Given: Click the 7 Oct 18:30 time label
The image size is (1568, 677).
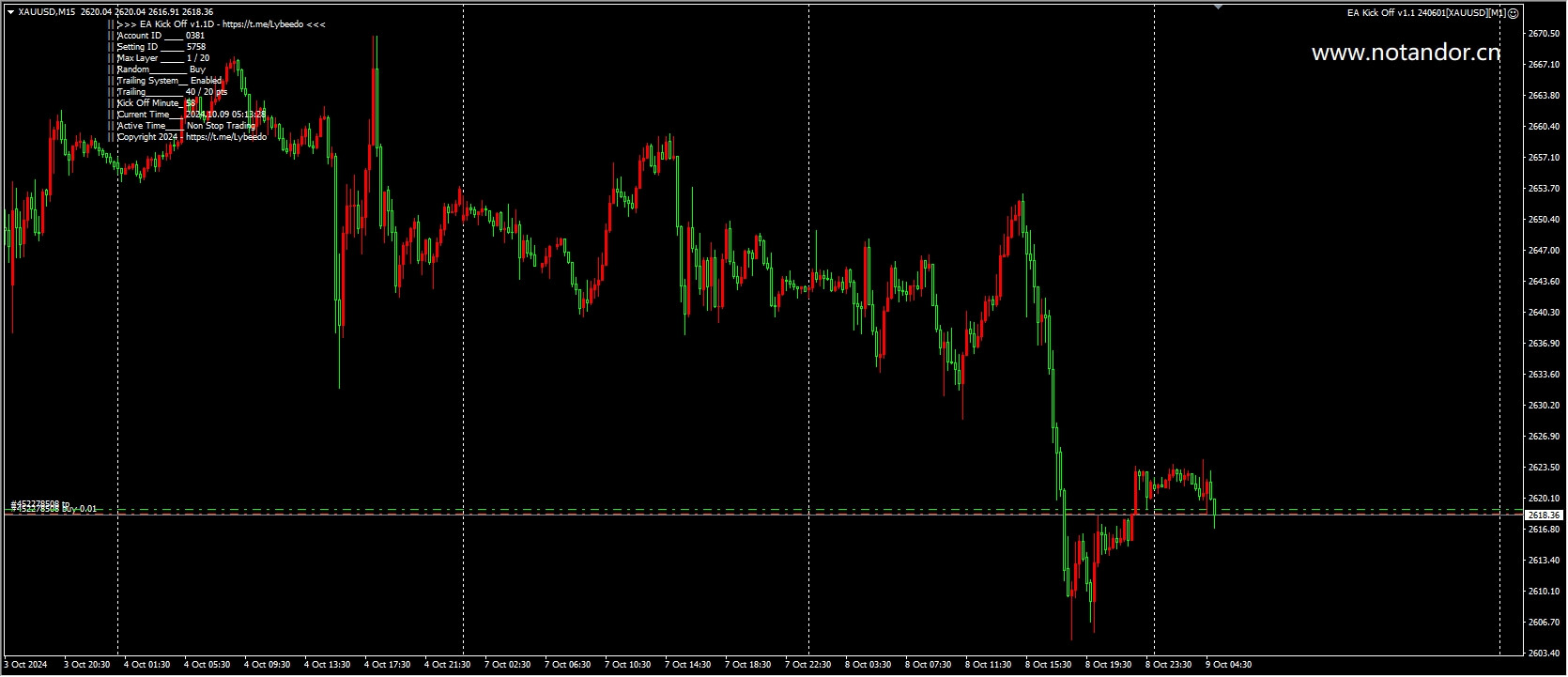Looking at the screenshot, I should [x=748, y=665].
